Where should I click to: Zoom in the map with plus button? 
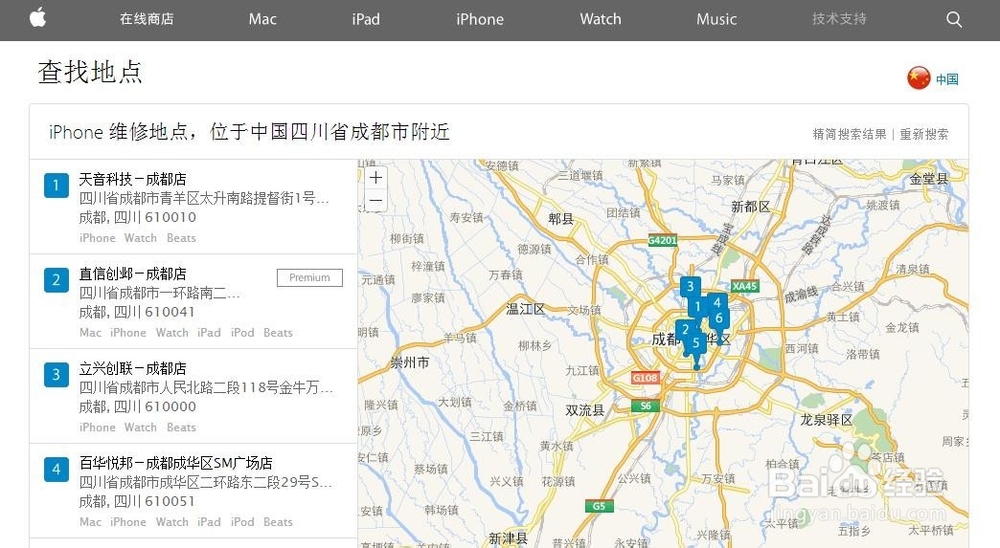tap(376, 177)
